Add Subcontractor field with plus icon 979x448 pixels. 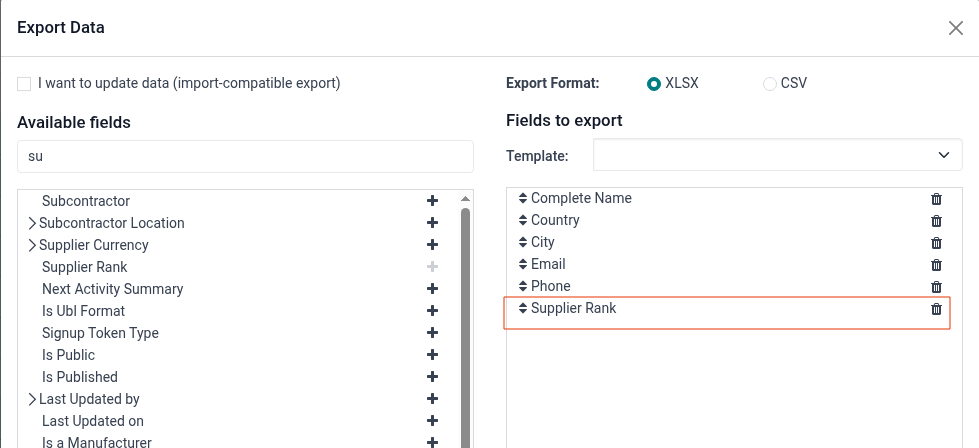tap(432, 201)
